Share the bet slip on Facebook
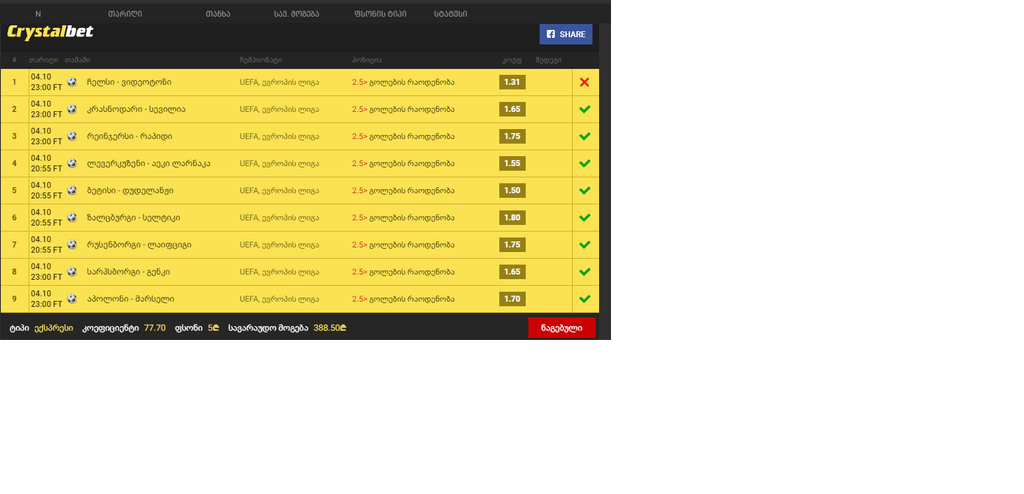 click(566, 34)
